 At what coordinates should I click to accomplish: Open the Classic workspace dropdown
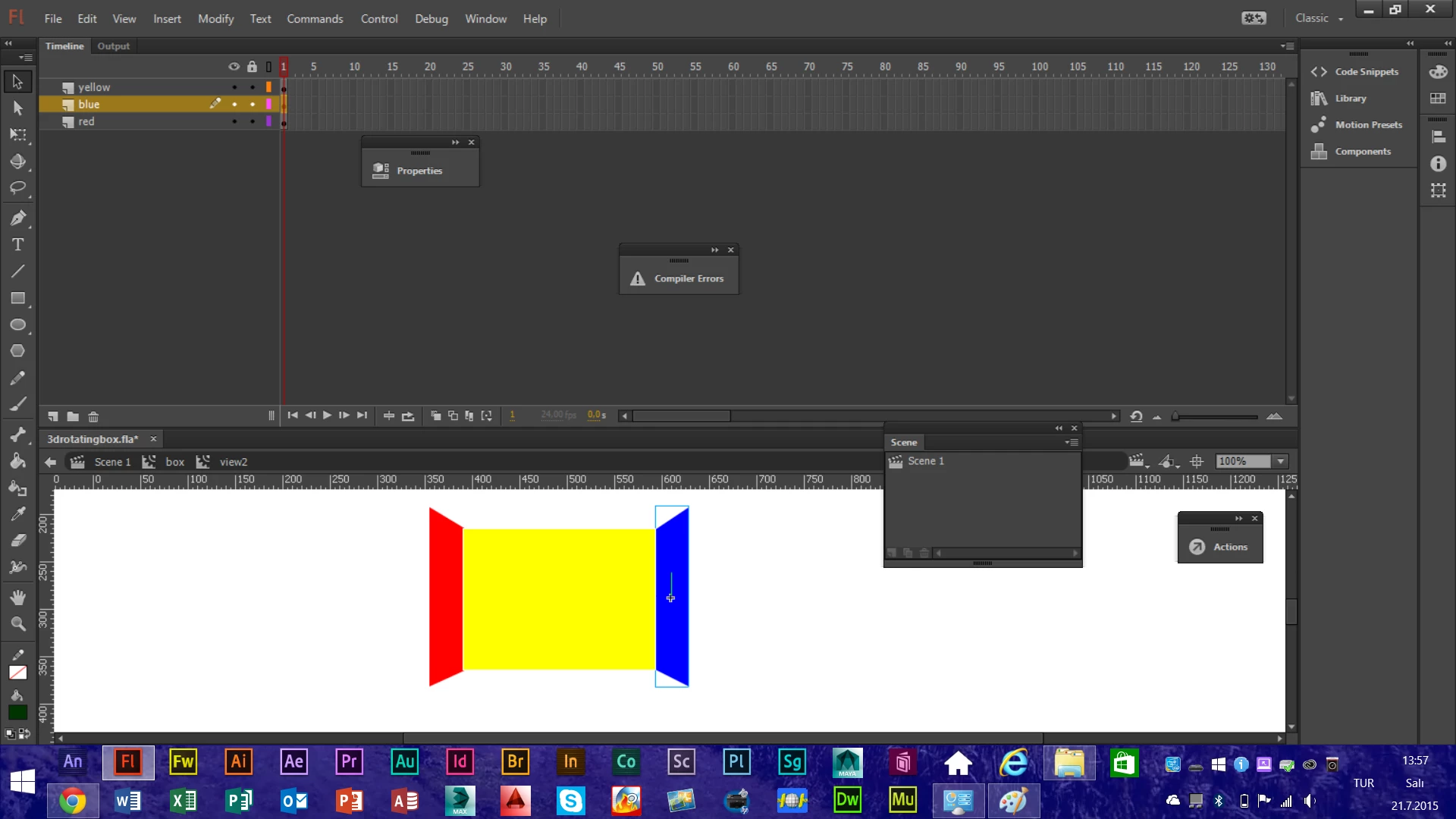(x=1319, y=18)
